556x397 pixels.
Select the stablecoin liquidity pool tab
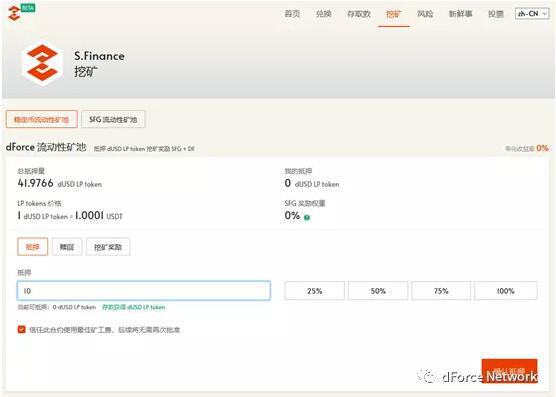(x=41, y=119)
